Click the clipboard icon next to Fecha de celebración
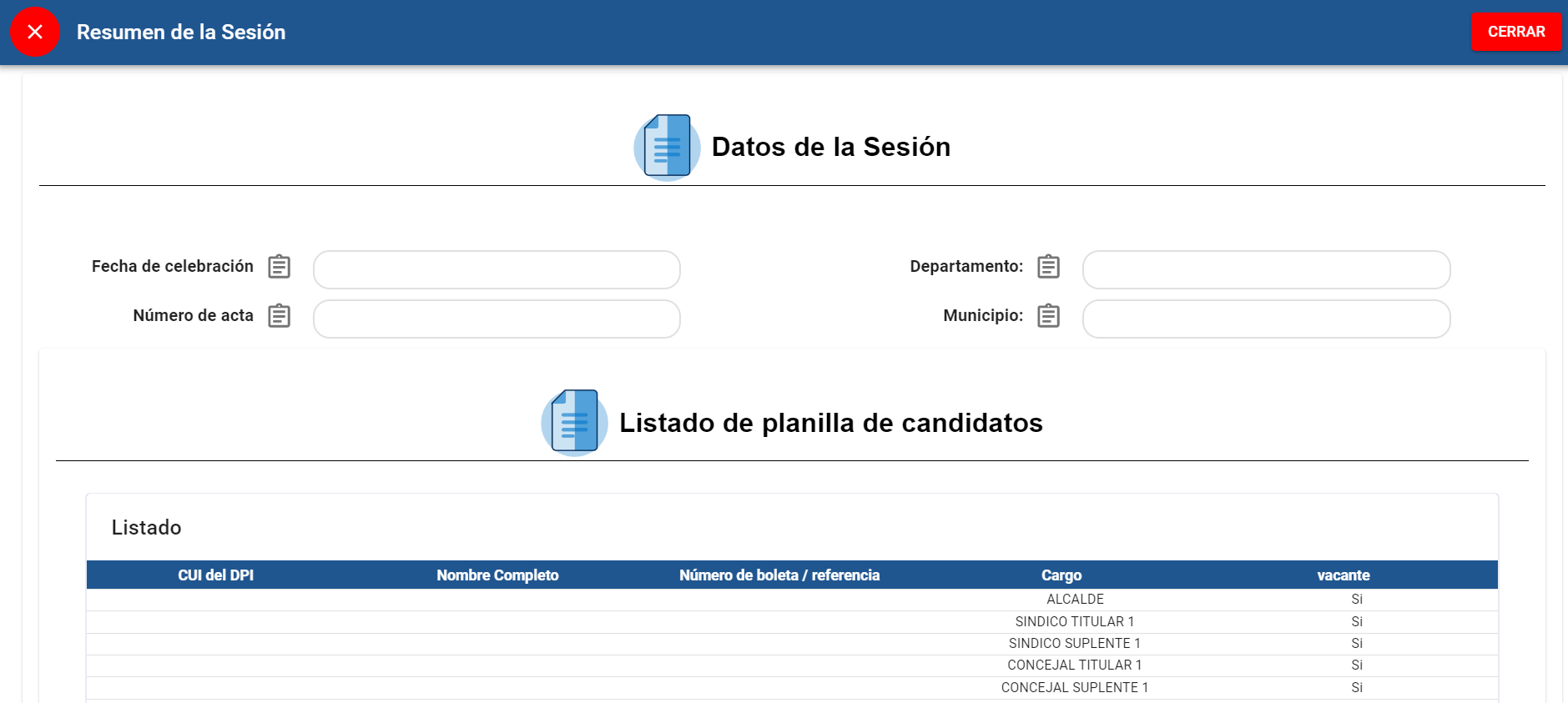This screenshot has width=1568, height=703. (279, 267)
